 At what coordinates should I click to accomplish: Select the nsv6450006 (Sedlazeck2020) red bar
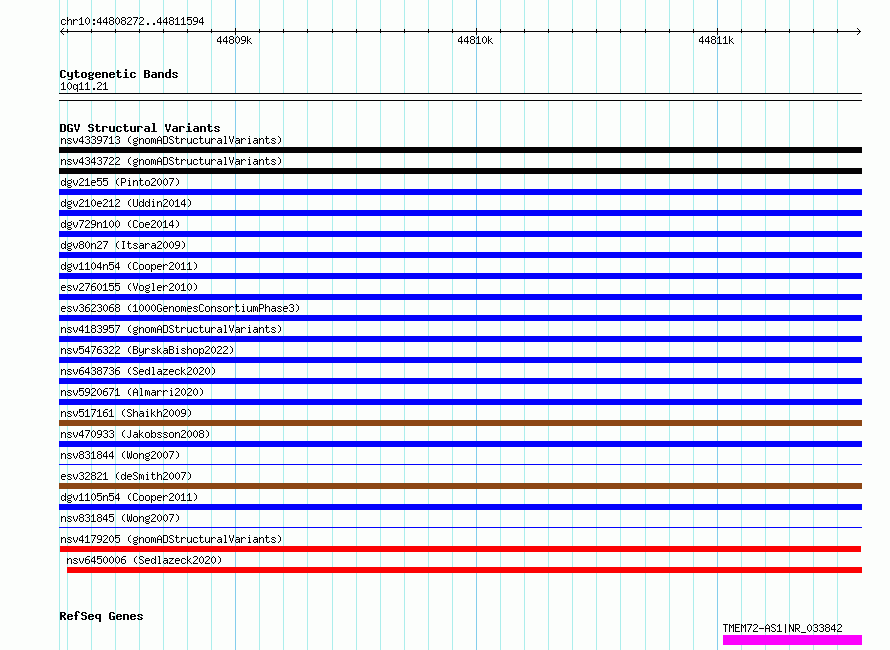coord(464,570)
